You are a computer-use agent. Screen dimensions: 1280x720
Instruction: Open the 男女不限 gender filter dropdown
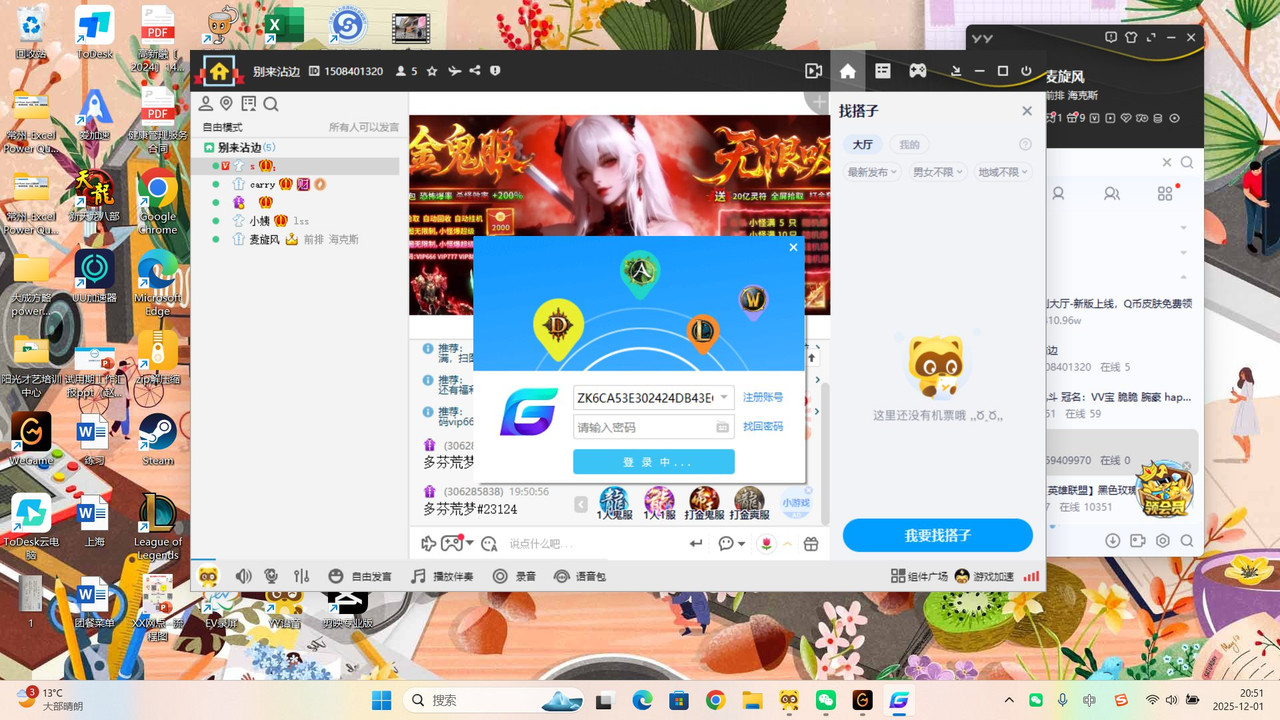[937, 172]
